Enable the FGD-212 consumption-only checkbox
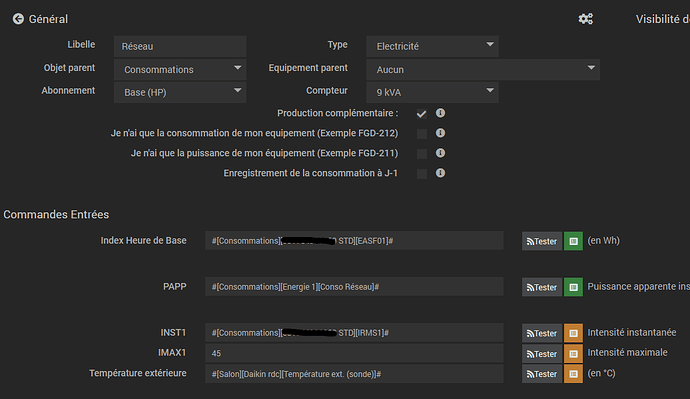This screenshot has width=690, height=399. pyautogui.click(x=422, y=134)
